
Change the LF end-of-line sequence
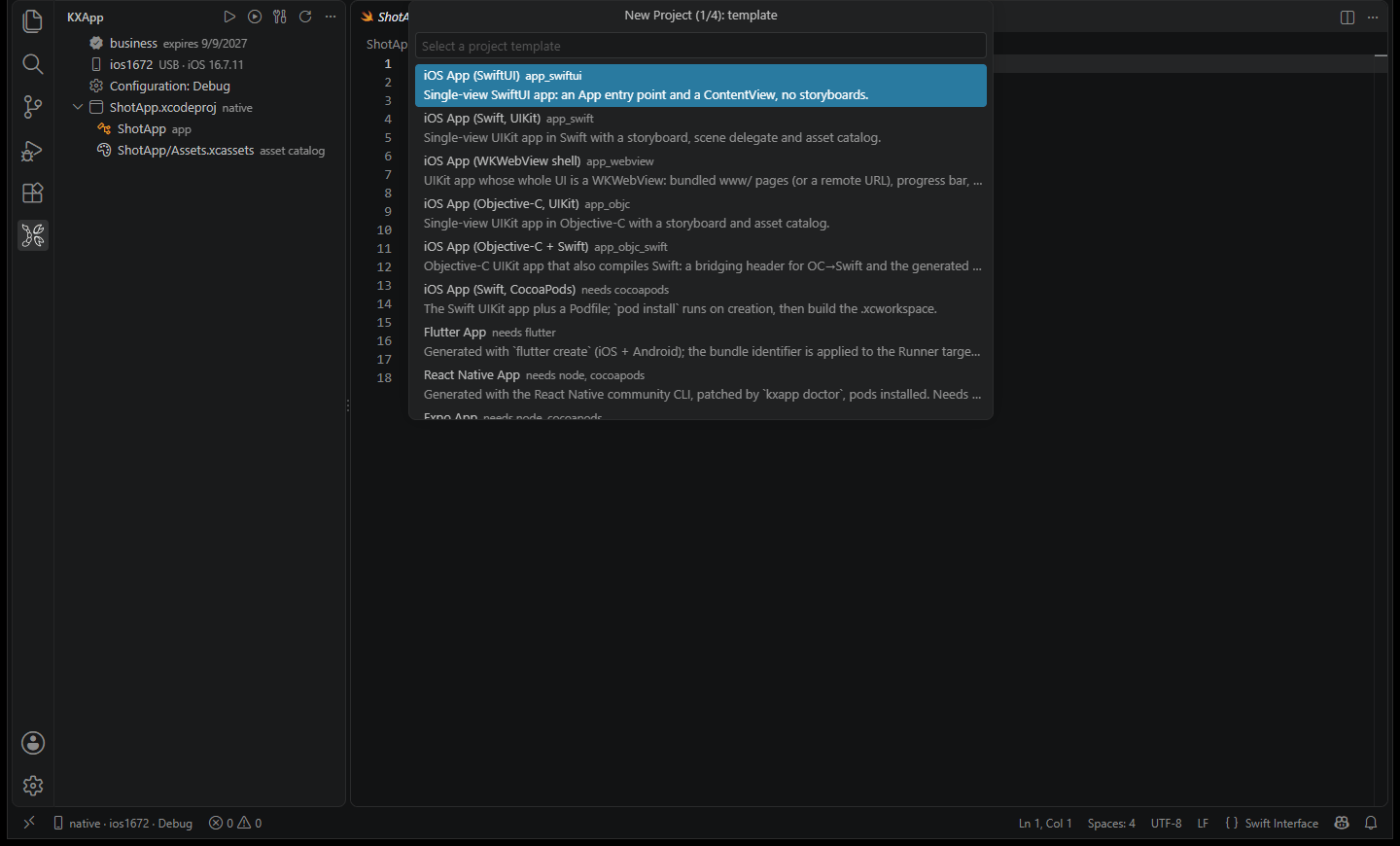tap(1203, 824)
